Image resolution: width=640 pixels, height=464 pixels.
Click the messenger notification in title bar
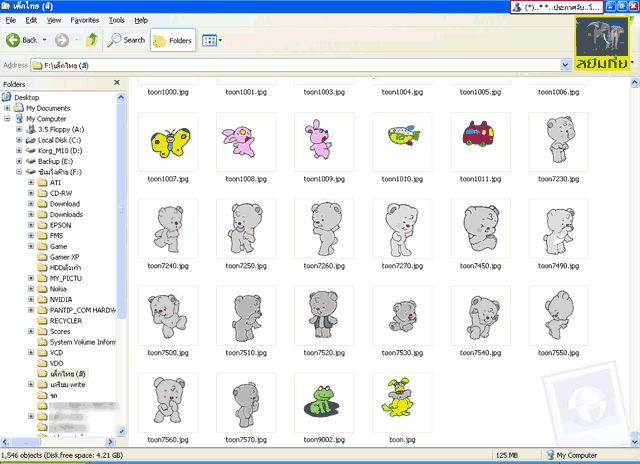coord(557,7)
